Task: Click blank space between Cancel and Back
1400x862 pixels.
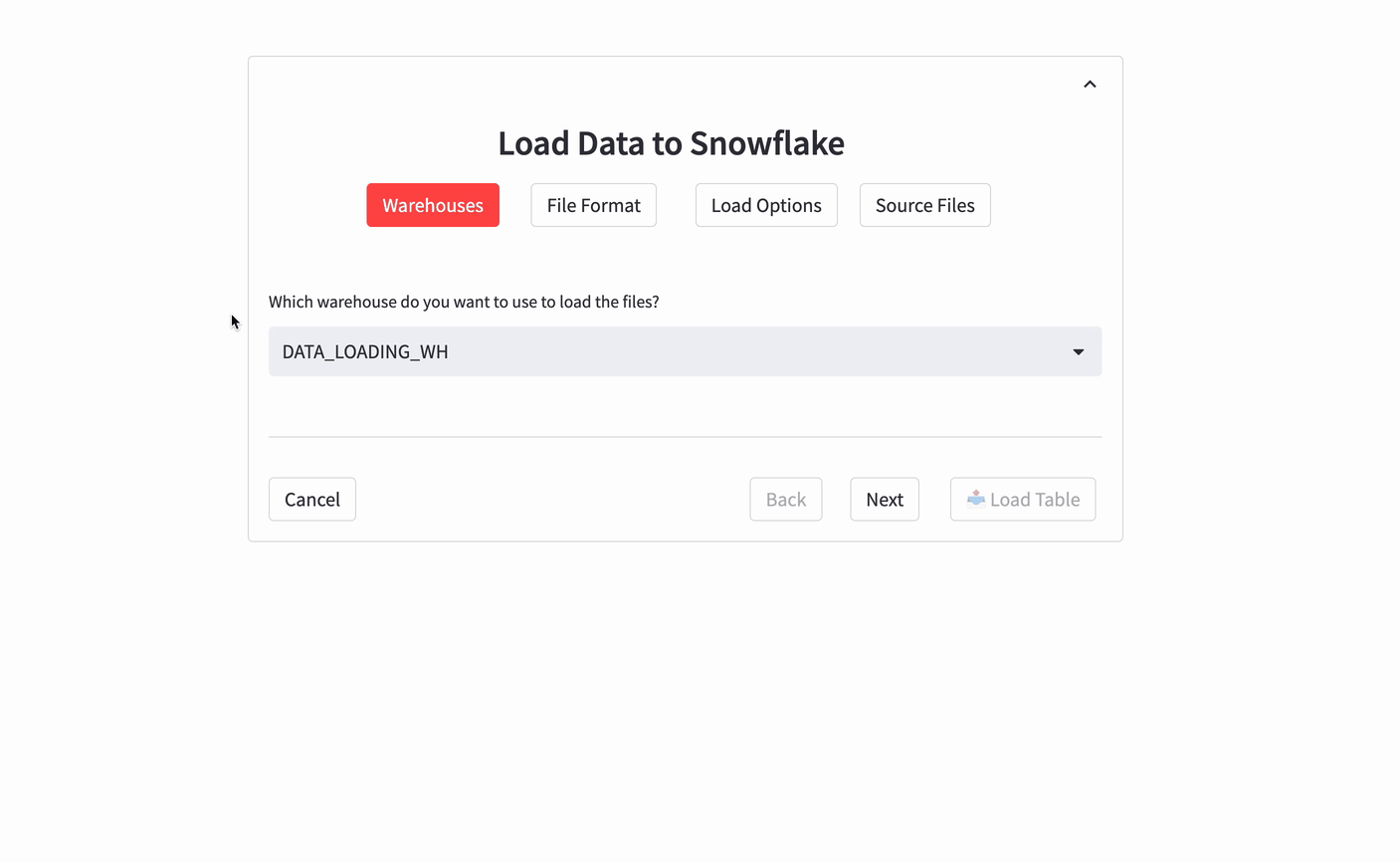Action: coord(552,499)
